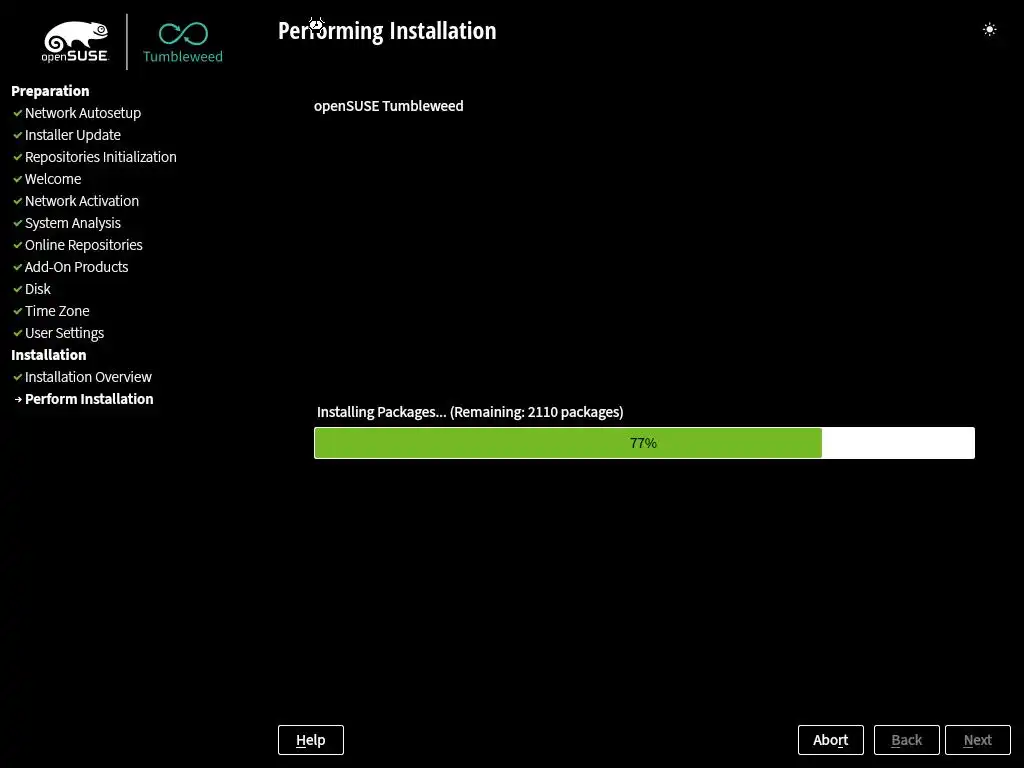
Task: Click arrow icon beside Perform Installation
Action: point(18,399)
